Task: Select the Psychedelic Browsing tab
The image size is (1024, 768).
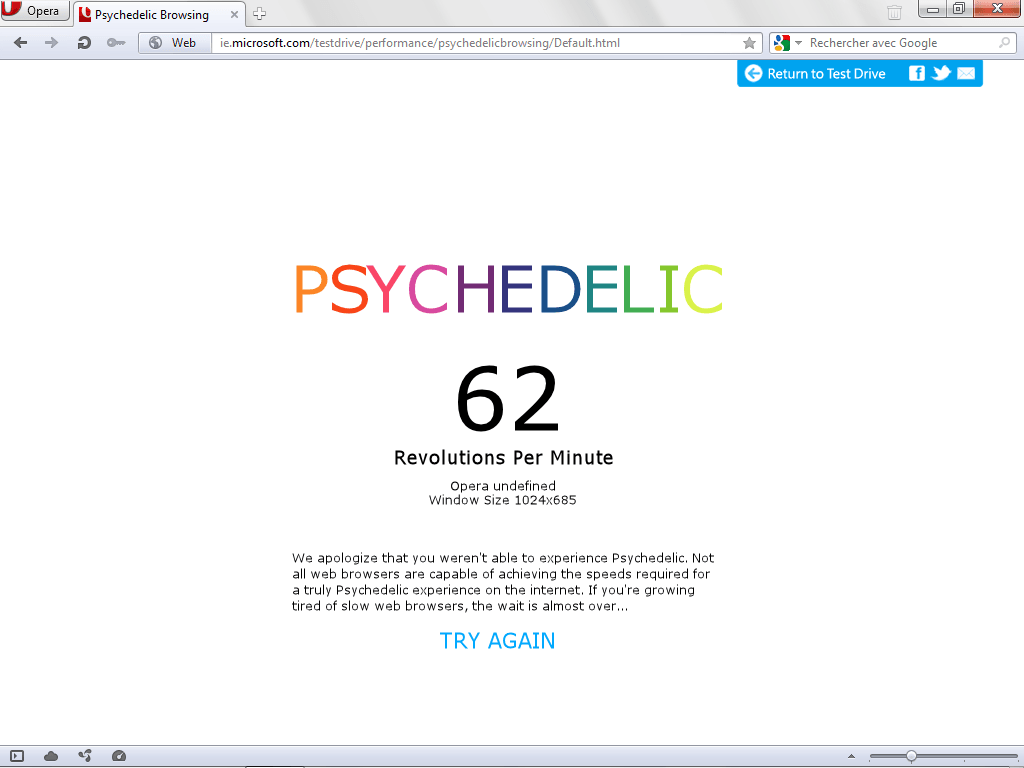Action: click(x=150, y=15)
